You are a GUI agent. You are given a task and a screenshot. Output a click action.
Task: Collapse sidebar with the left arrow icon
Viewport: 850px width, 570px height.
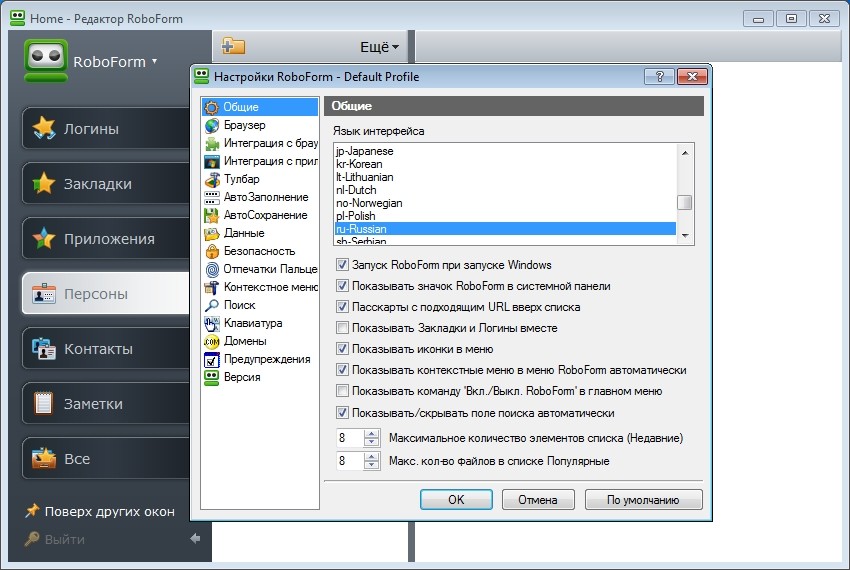(x=196, y=538)
